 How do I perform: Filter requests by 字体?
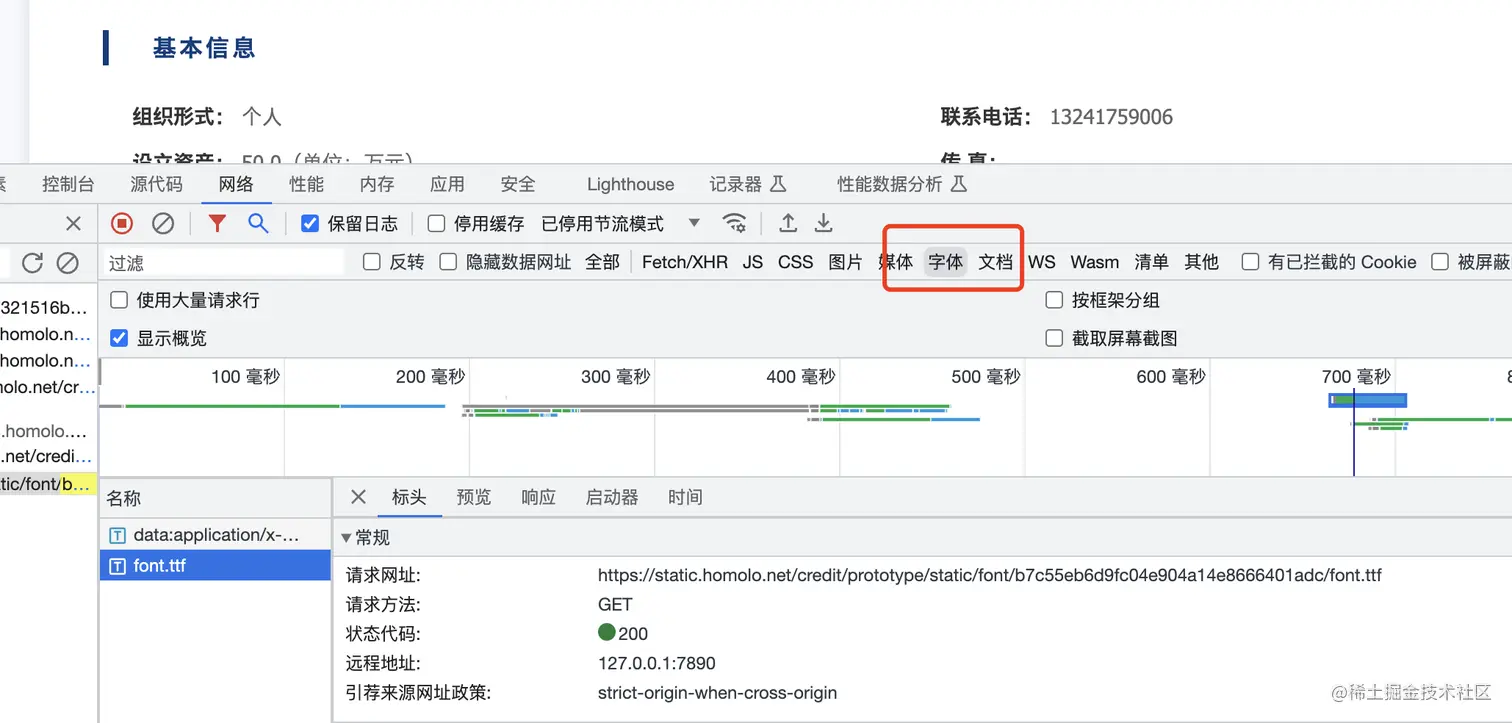[945, 262]
